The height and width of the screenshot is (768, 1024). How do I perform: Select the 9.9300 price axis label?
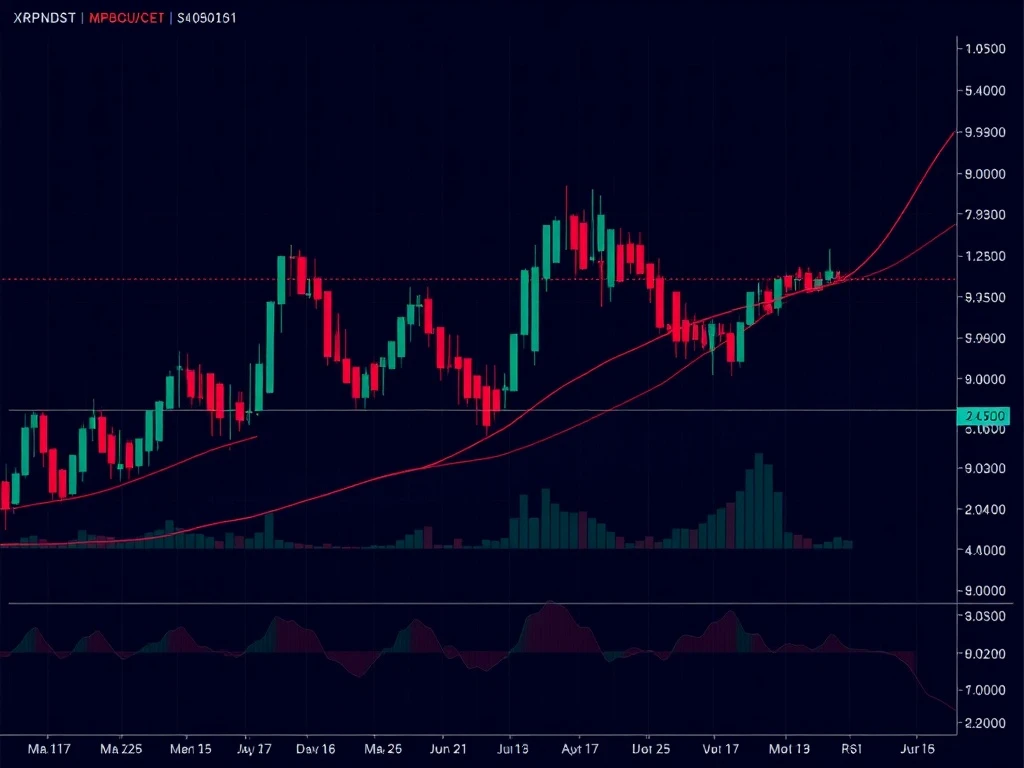click(x=985, y=132)
